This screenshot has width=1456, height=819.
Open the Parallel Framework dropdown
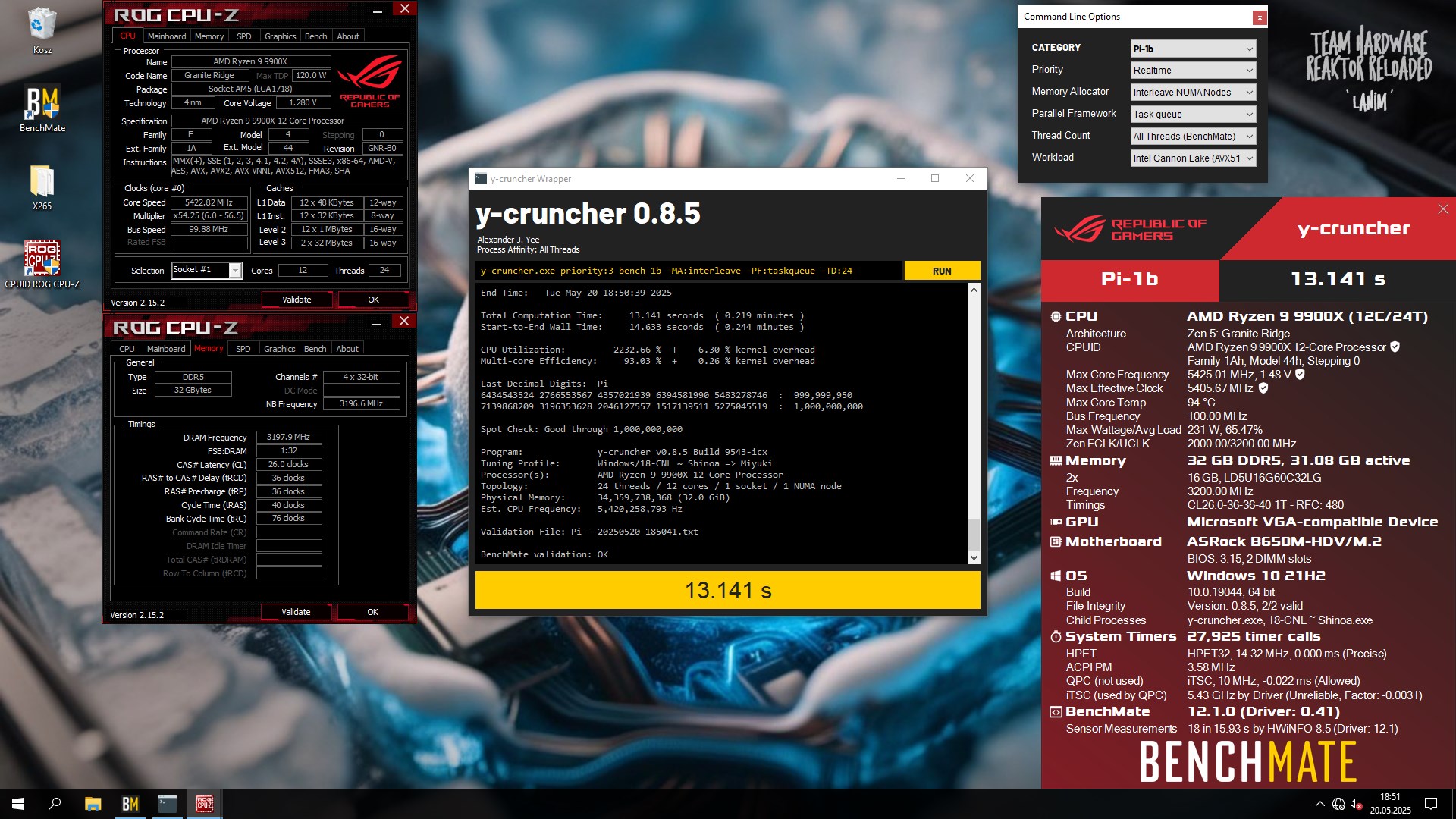tap(1193, 114)
